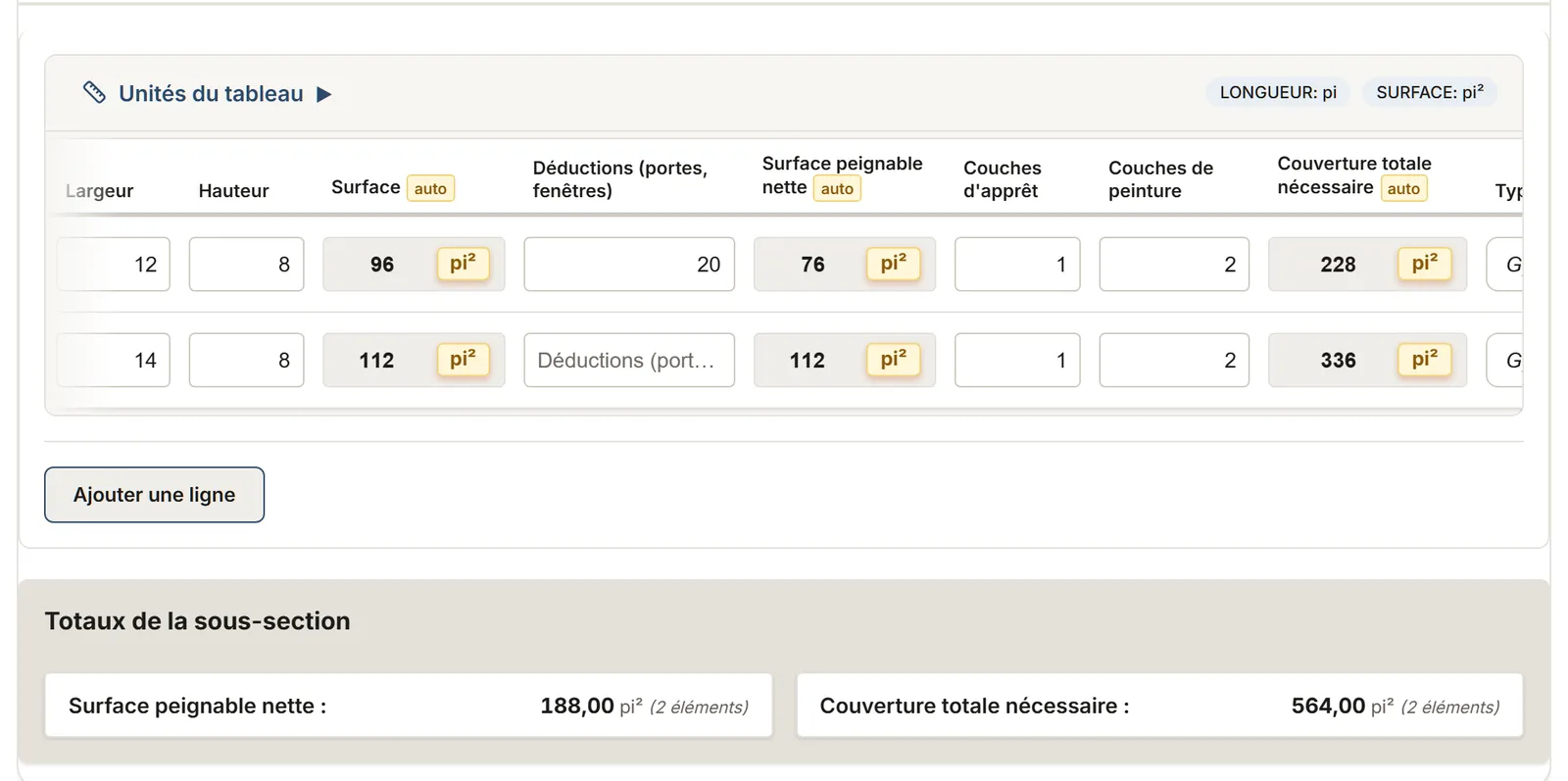Viewport: 1568px width, 781px height.
Task: Focus the Hauteur field in the 12-wide row
Action: (x=247, y=265)
